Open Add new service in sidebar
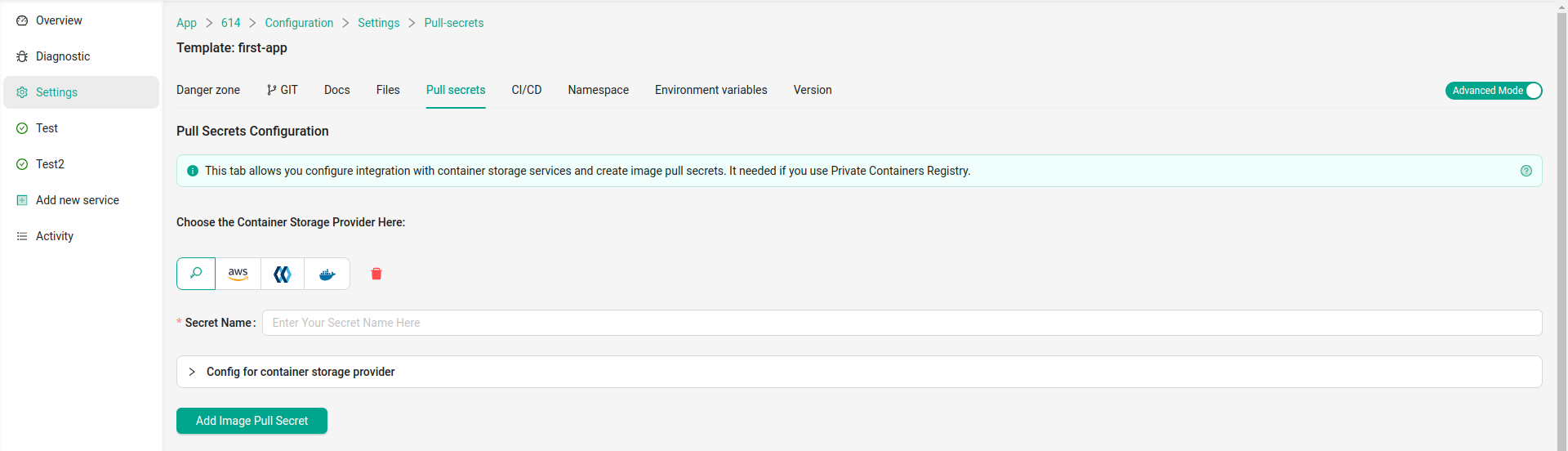This screenshot has width=1568, height=451. 78,200
